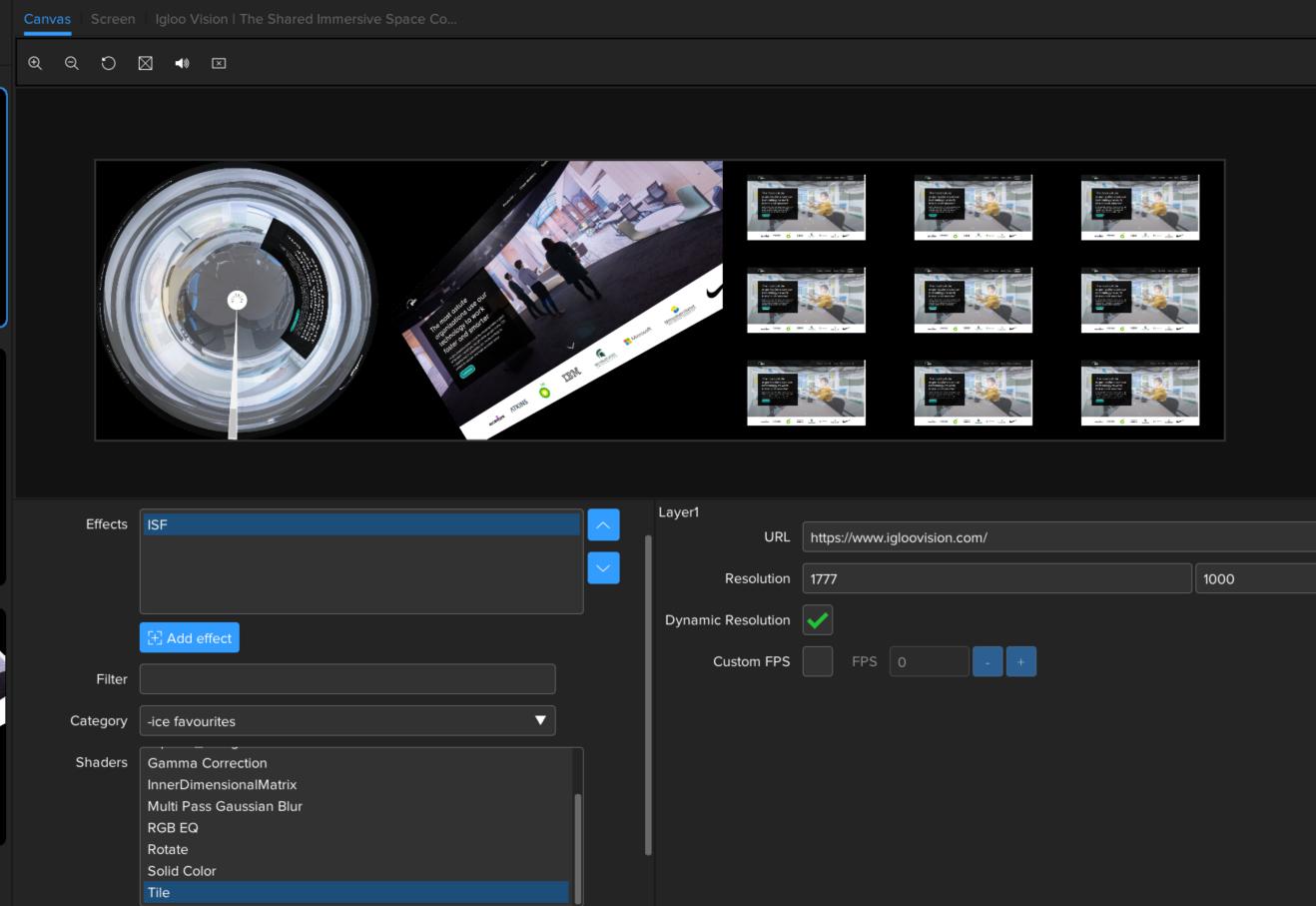The width and height of the screenshot is (1316, 906).
Task: Click the Add effect button
Action: (x=190, y=638)
